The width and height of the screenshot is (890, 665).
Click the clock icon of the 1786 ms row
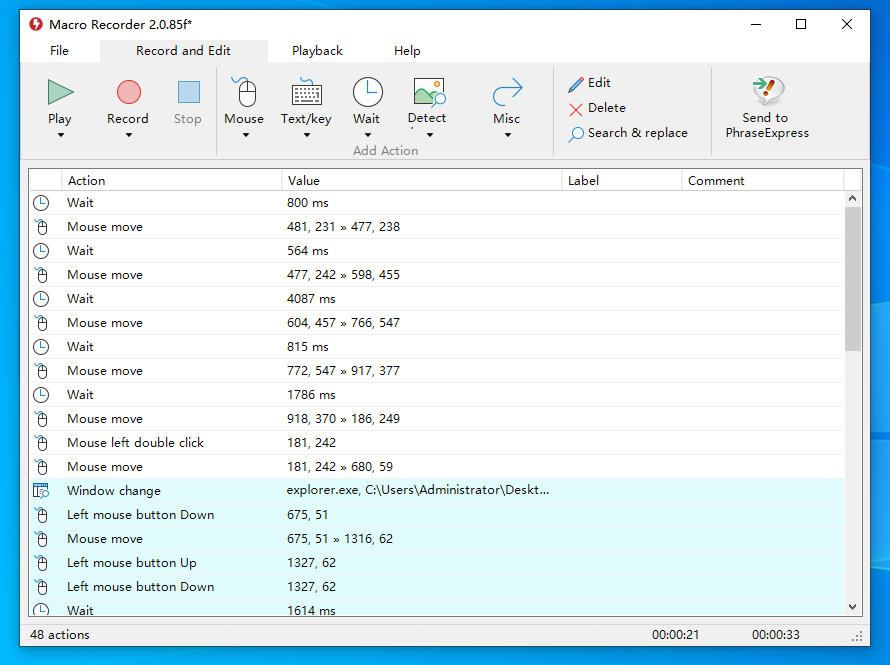[x=41, y=394]
